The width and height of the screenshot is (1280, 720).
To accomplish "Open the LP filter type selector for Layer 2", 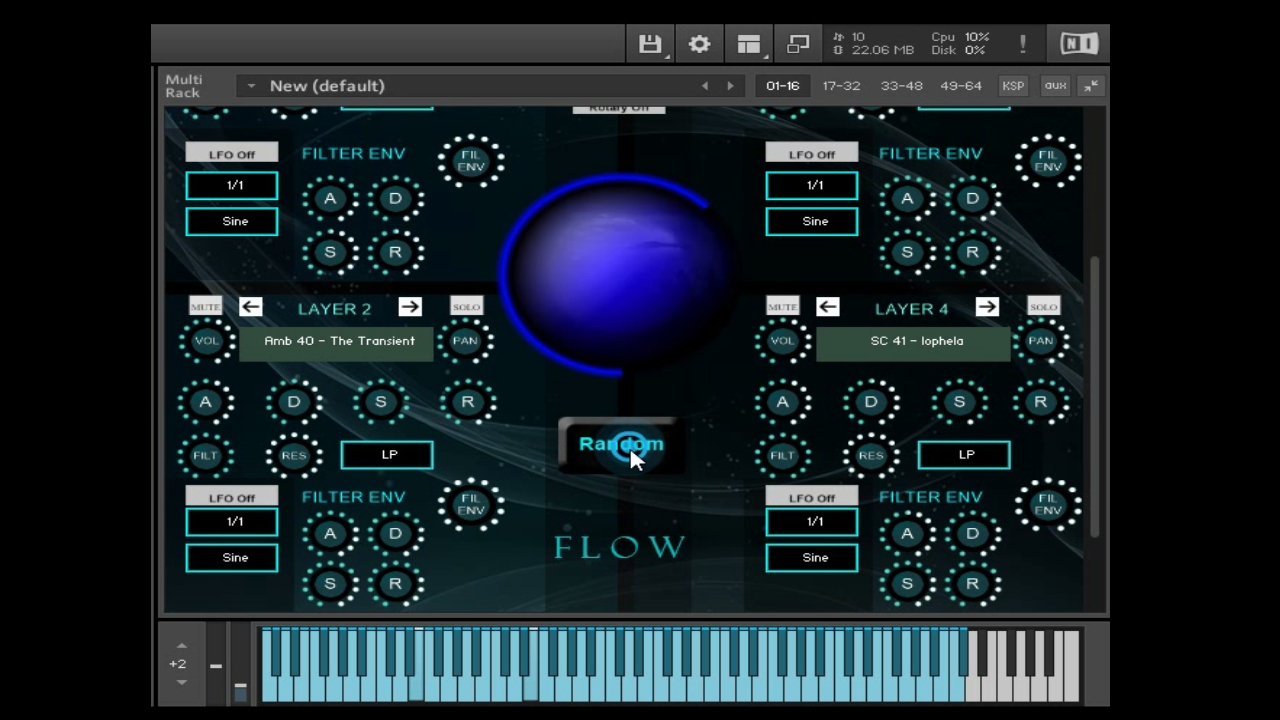I will [x=387, y=455].
